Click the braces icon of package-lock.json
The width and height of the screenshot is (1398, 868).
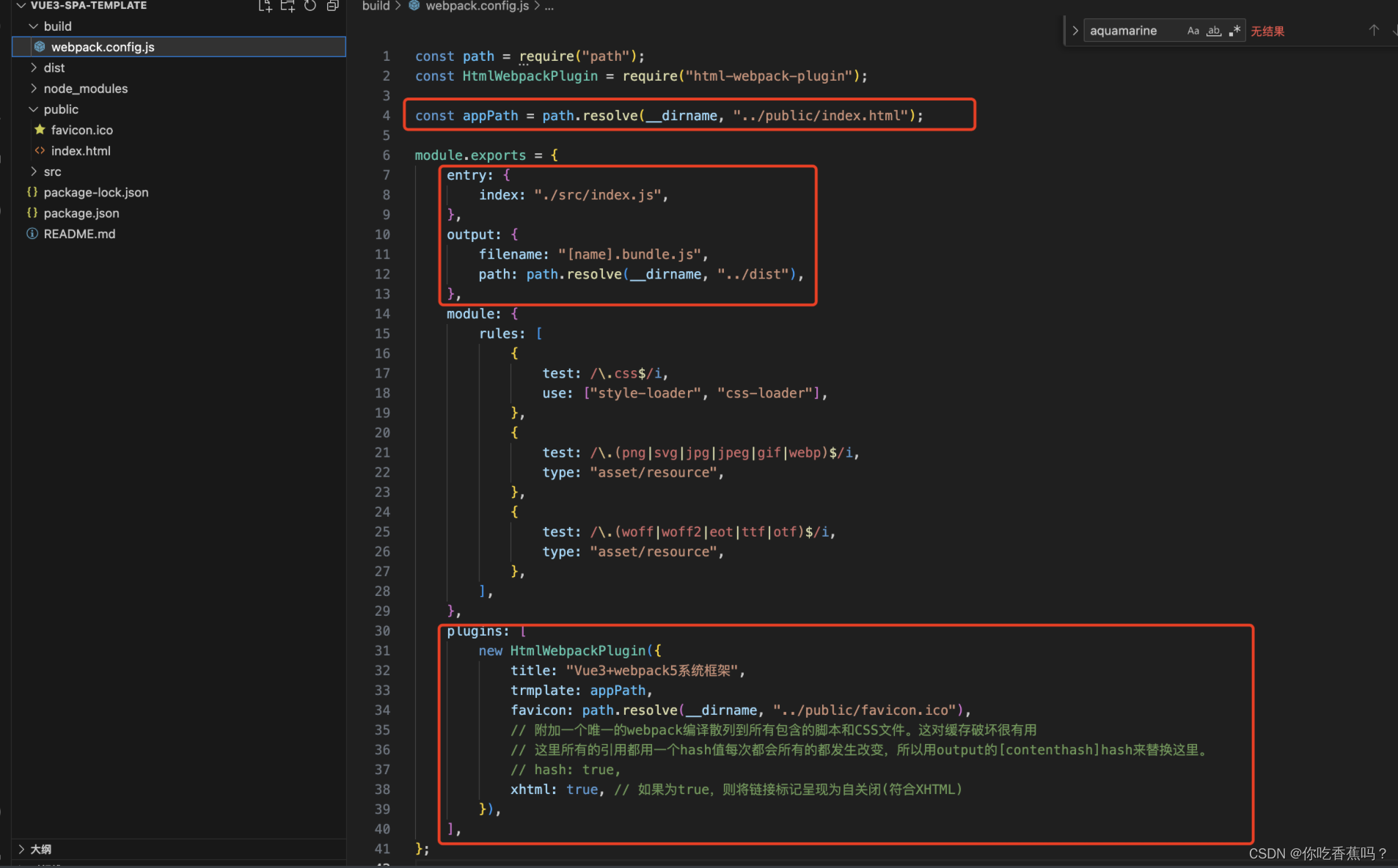click(32, 192)
